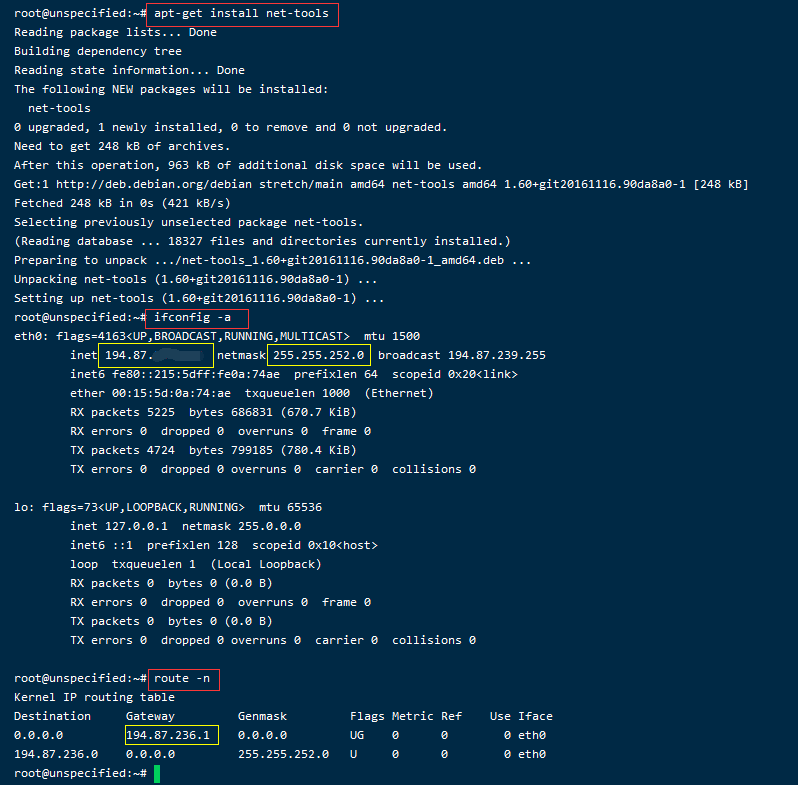Click the UG flags entry in routing table

(x=357, y=735)
